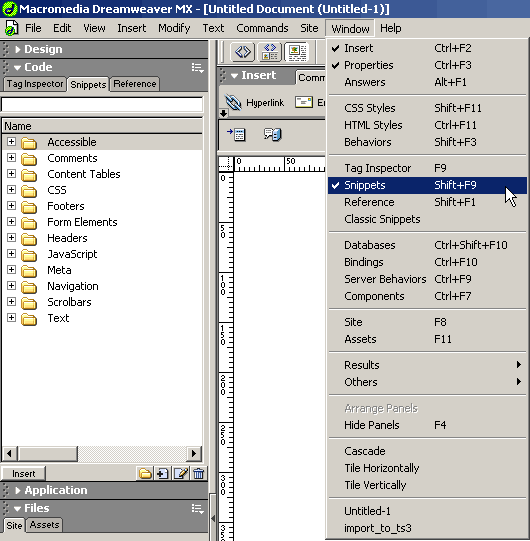The height and width of the screenshot is (541, 530).
Task: Click the Dreamweaver document icon beside File
Action: [11, 28]
